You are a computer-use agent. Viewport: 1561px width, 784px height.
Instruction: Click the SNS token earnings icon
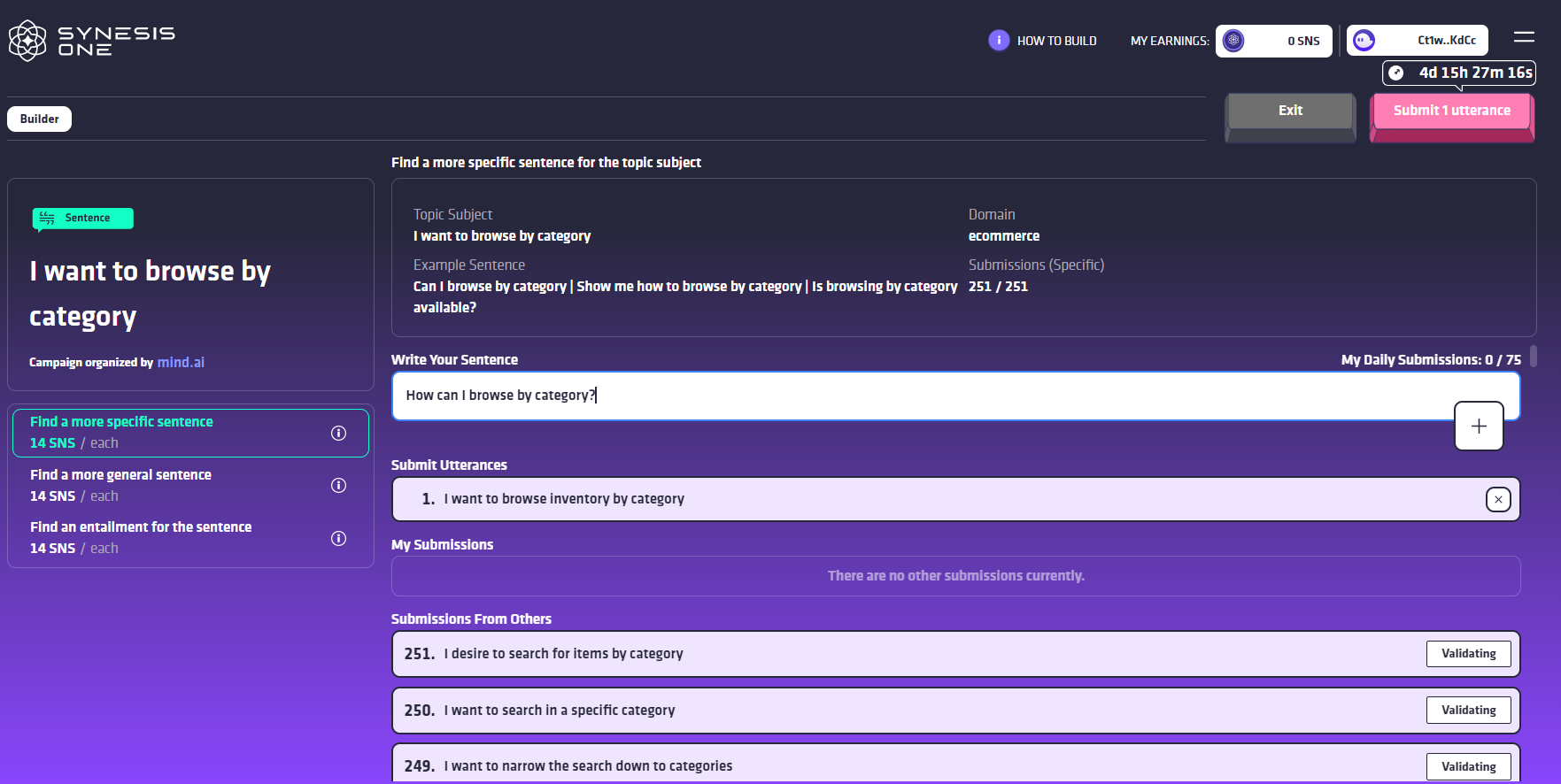[1233, 41]
